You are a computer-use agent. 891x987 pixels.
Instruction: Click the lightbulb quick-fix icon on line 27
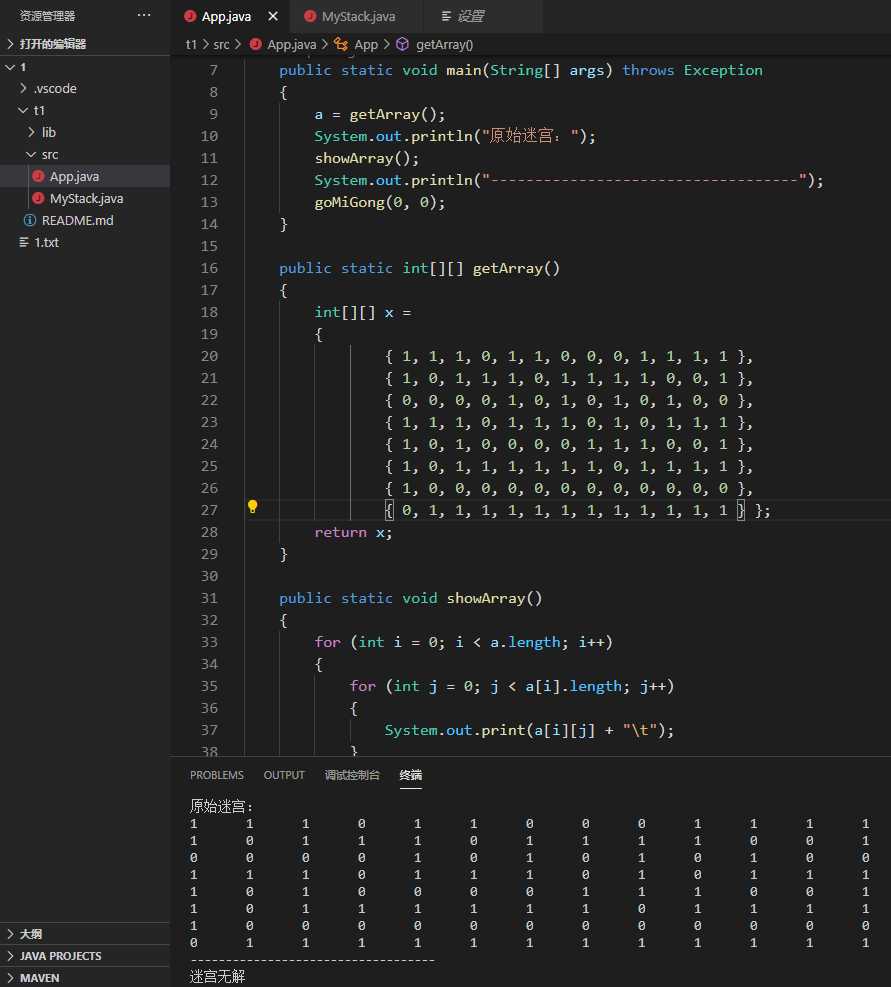click(253, 507)
